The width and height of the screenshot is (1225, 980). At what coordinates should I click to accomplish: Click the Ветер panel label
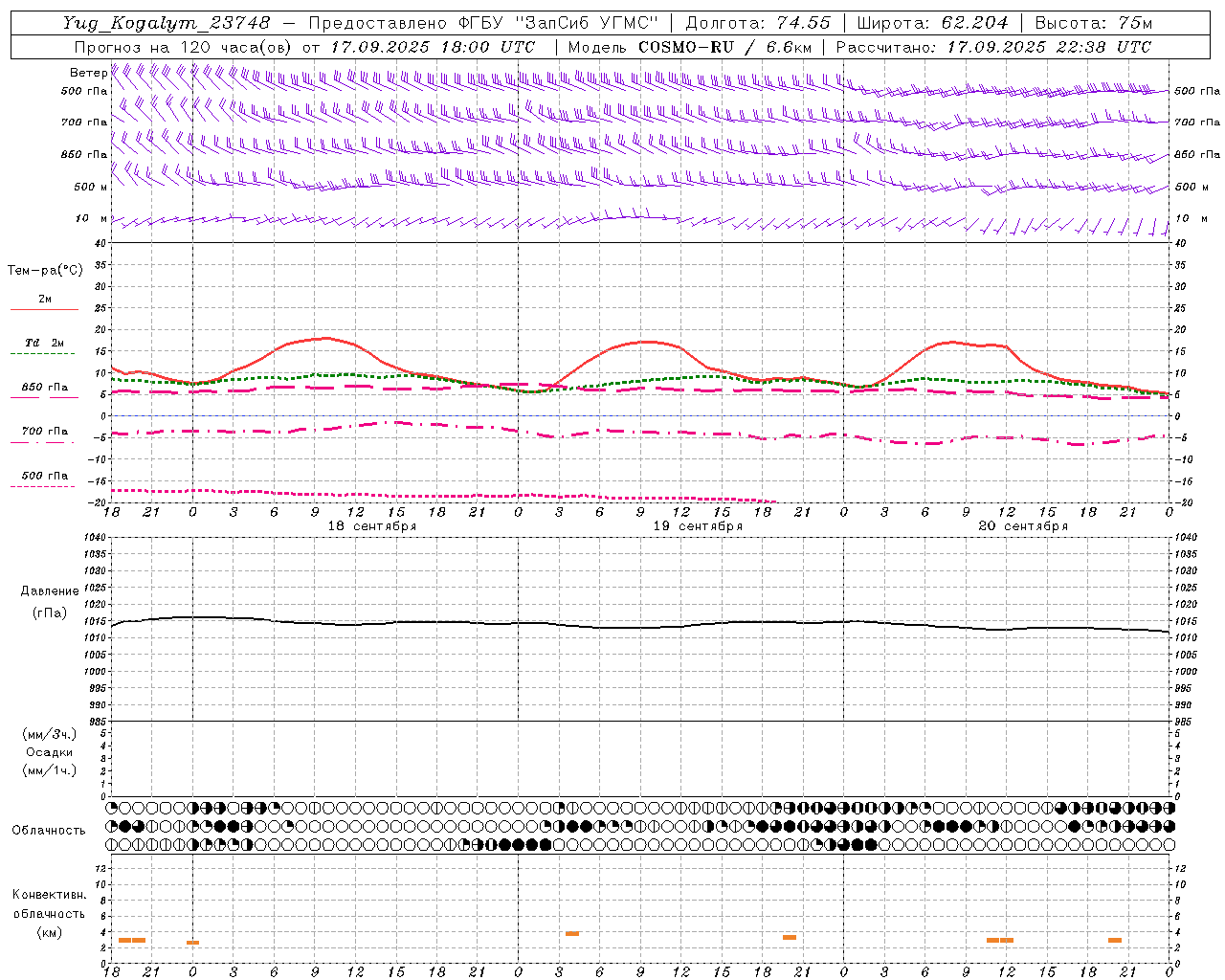click(89, 73)
